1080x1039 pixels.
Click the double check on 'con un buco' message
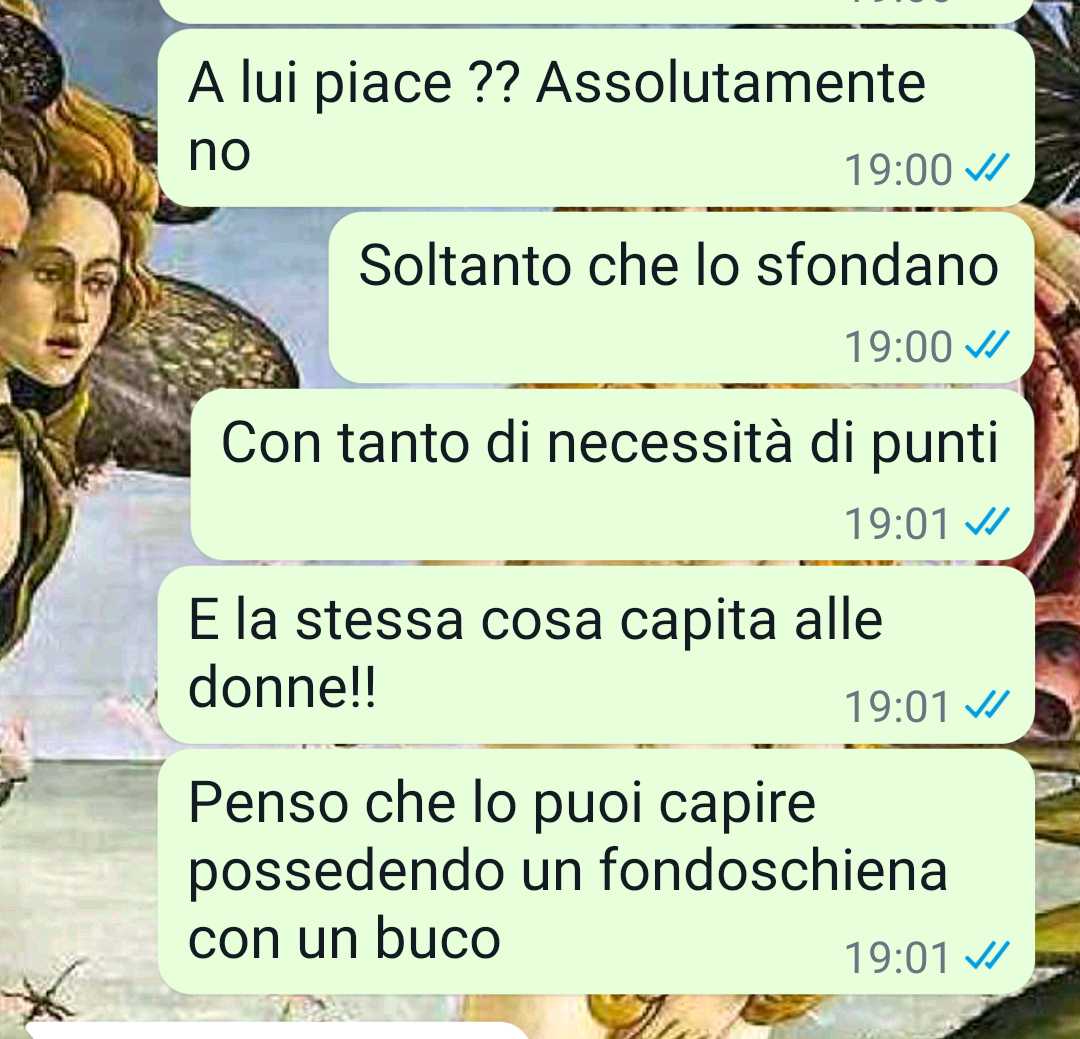click(x=987, y=956)
